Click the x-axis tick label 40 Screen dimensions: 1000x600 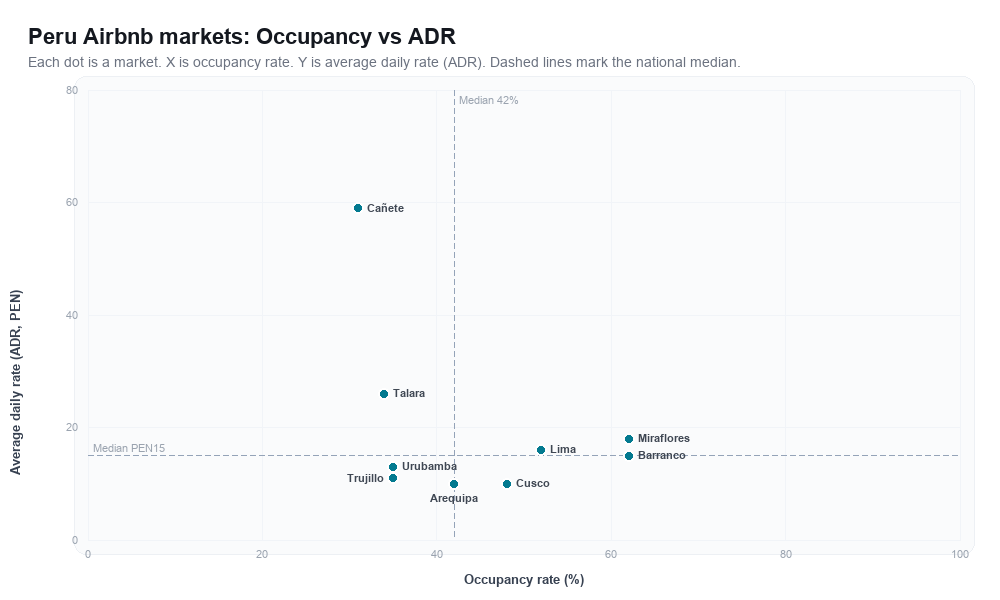(x=437, y=555)
